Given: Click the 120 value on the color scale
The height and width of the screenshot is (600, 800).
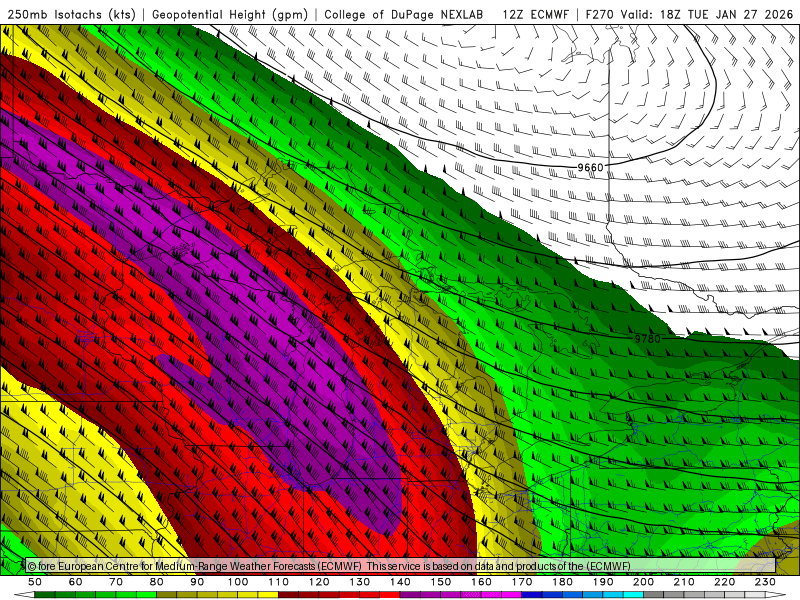Looking at the screenshot, I should (x=319, y=582).
